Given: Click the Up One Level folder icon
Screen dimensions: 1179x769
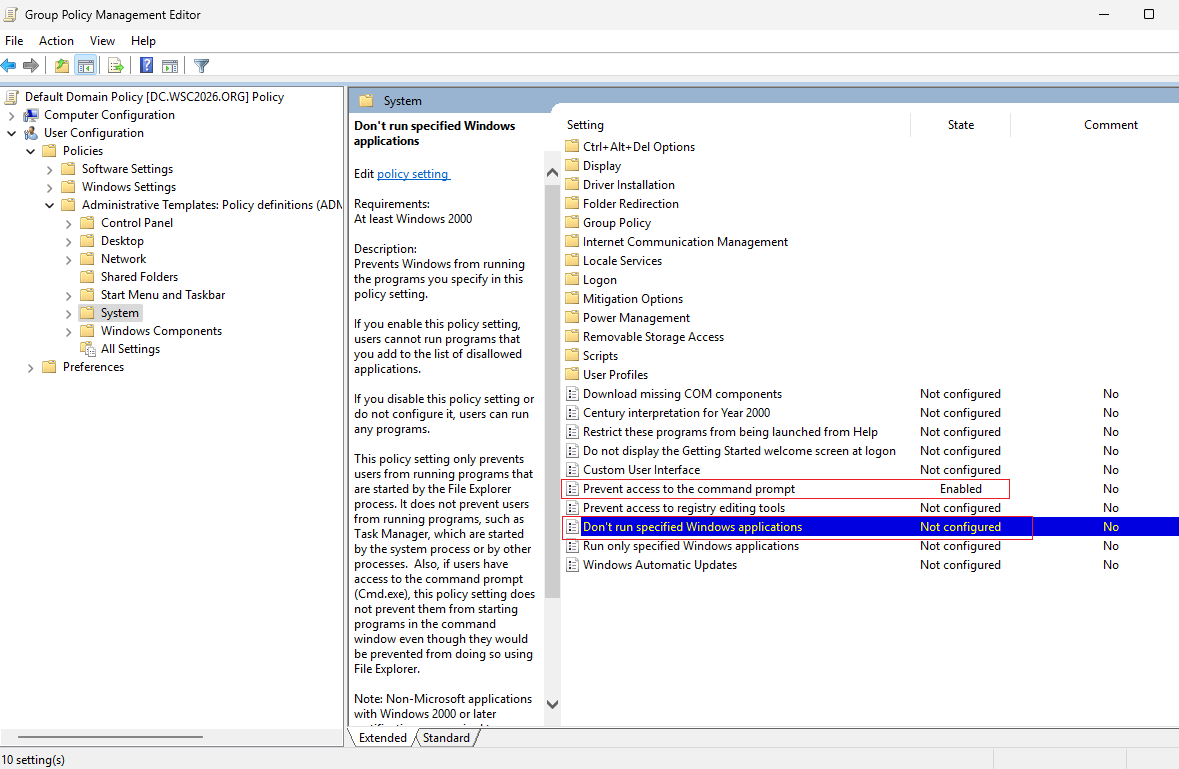Looking at the screenshot, I should pyautogui.click(x=62, y=66).
